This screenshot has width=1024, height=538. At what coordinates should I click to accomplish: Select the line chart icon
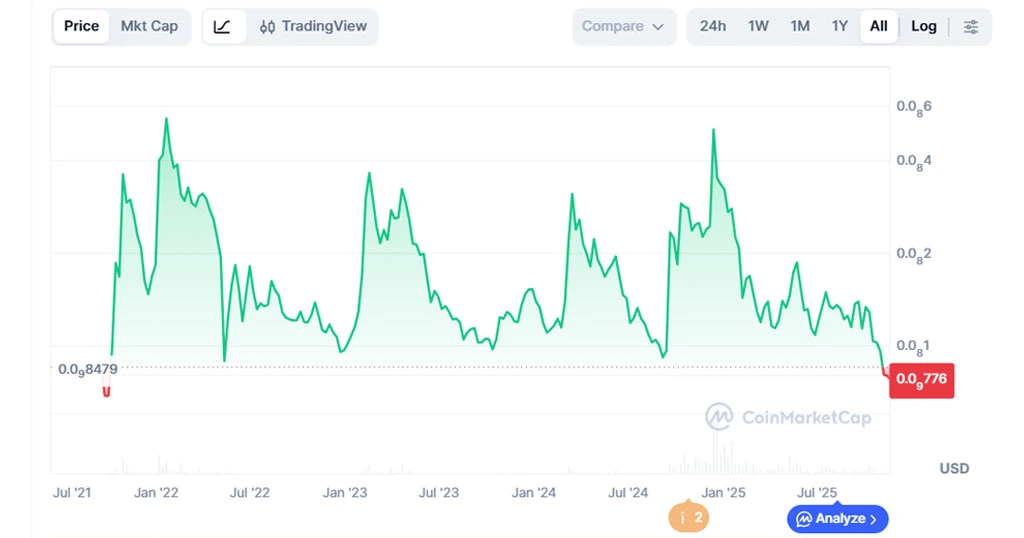(x=223, y=27)
